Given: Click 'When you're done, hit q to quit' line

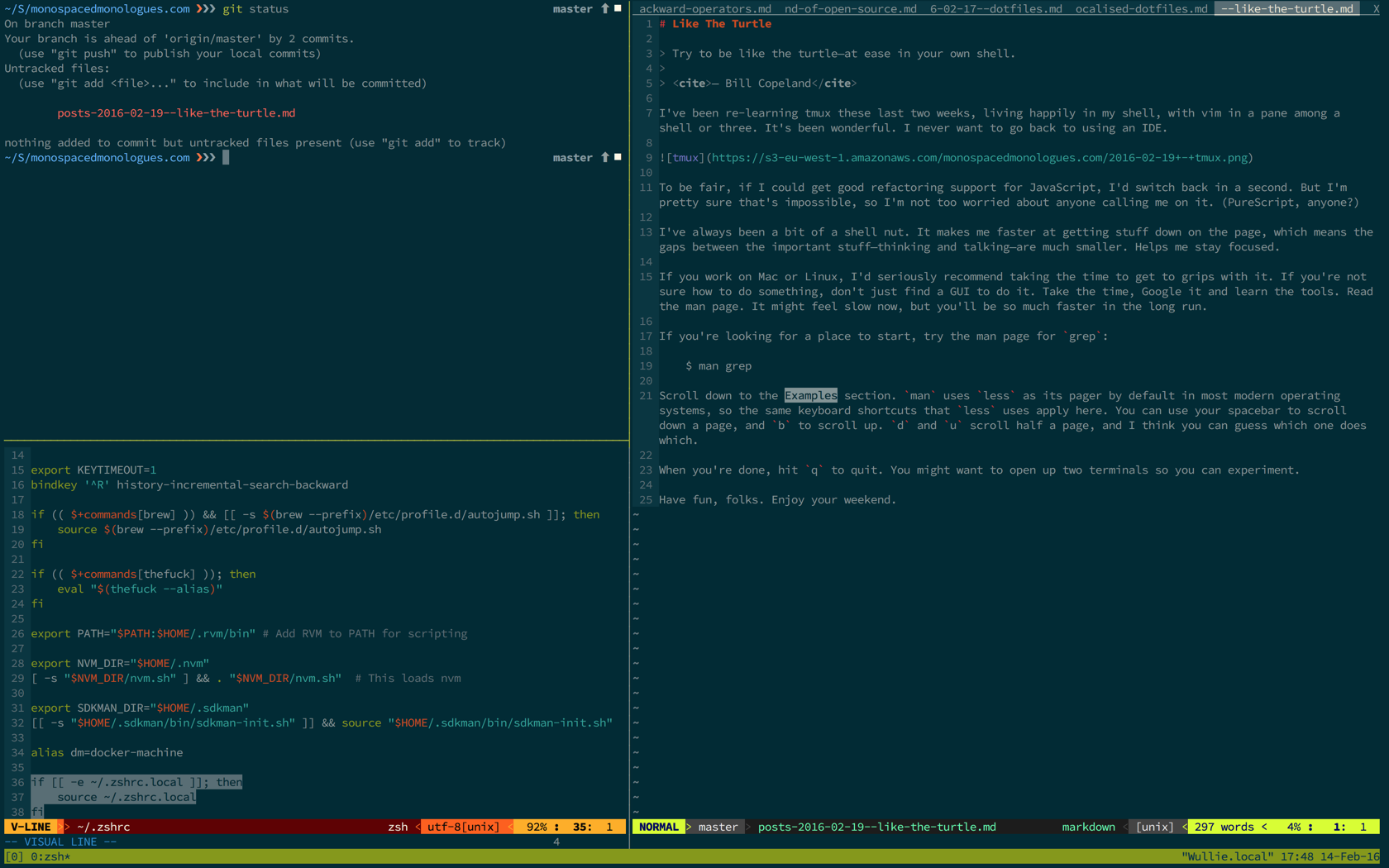Looking at the screenshot, I should [x=979, y=470].
